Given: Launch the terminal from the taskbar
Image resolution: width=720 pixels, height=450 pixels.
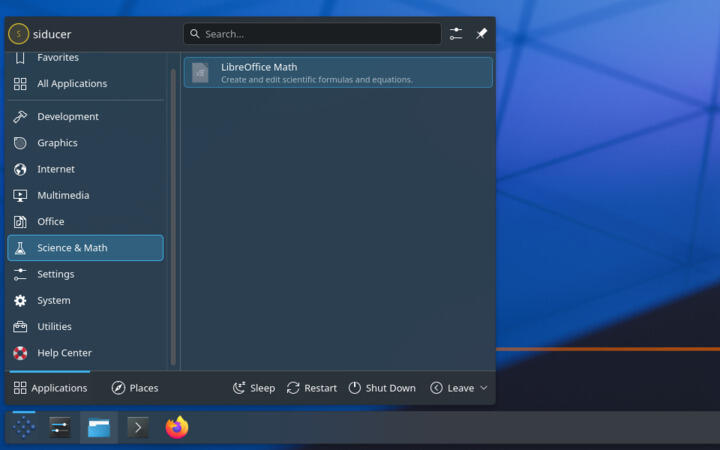Looking at the screenshot, I should pos(138,428).
